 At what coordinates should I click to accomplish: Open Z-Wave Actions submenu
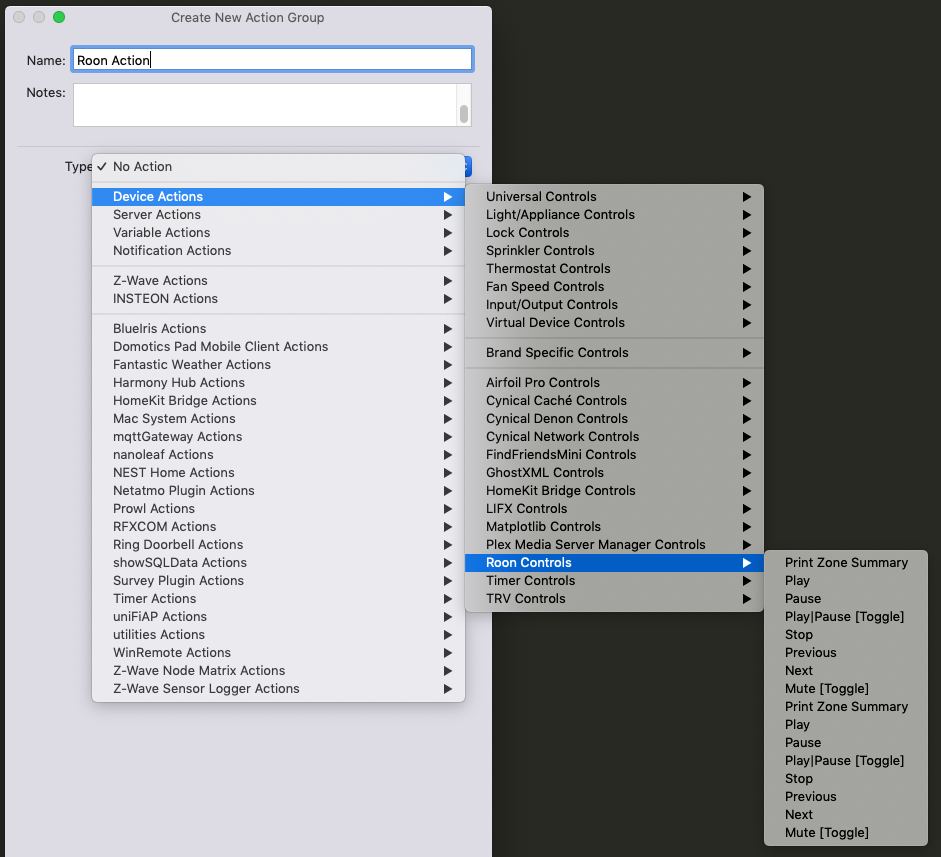tap(278, 281)
